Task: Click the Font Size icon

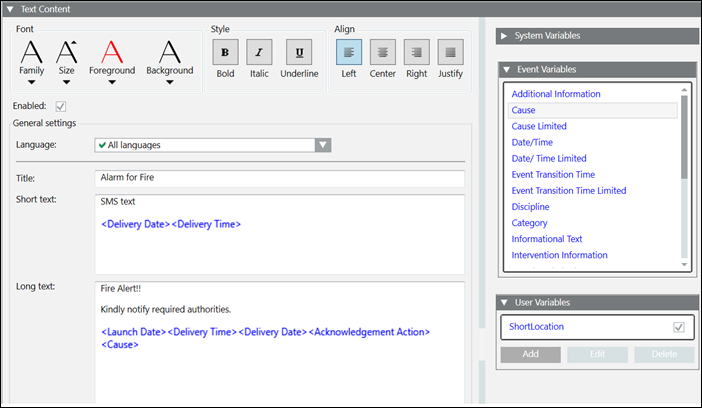Action: pos(67,60)
